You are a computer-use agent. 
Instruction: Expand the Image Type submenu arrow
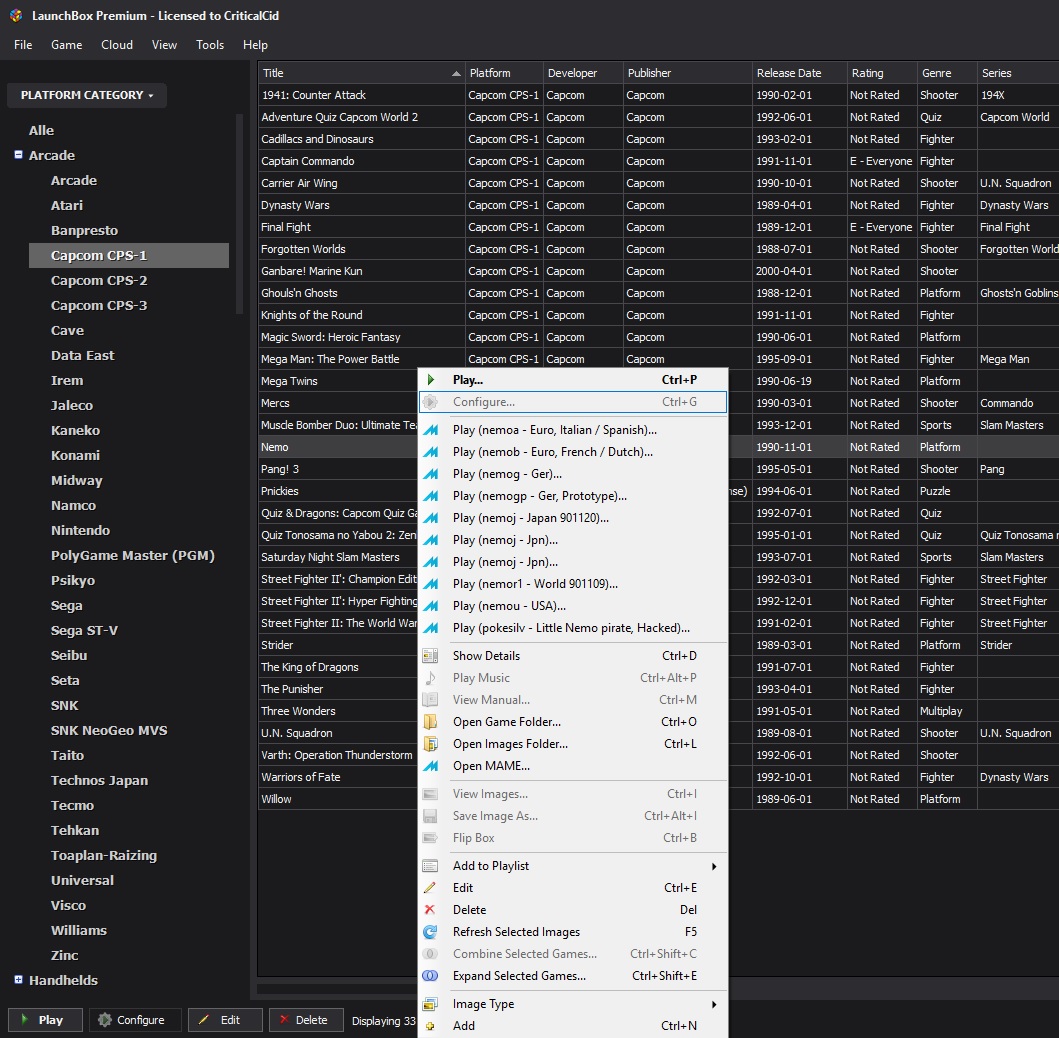(714, 1005)
